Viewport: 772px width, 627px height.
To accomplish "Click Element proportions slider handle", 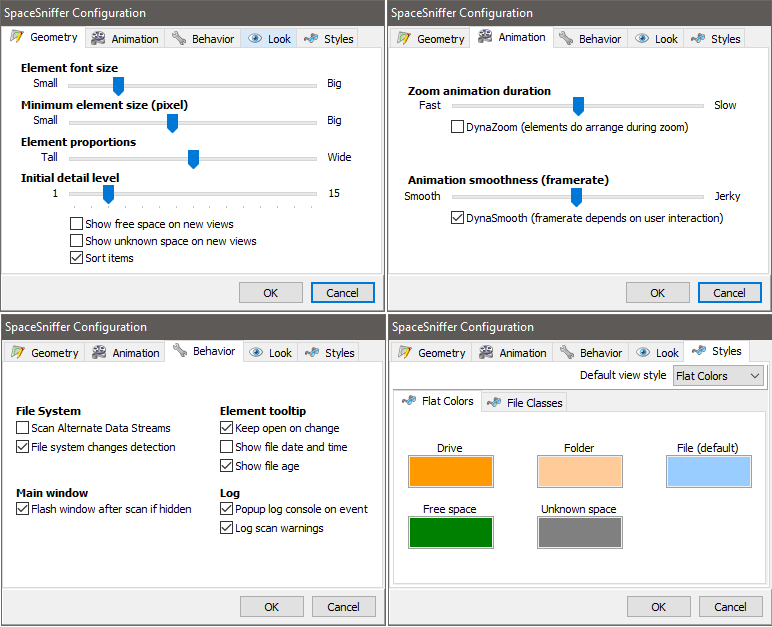I will 193,159.
